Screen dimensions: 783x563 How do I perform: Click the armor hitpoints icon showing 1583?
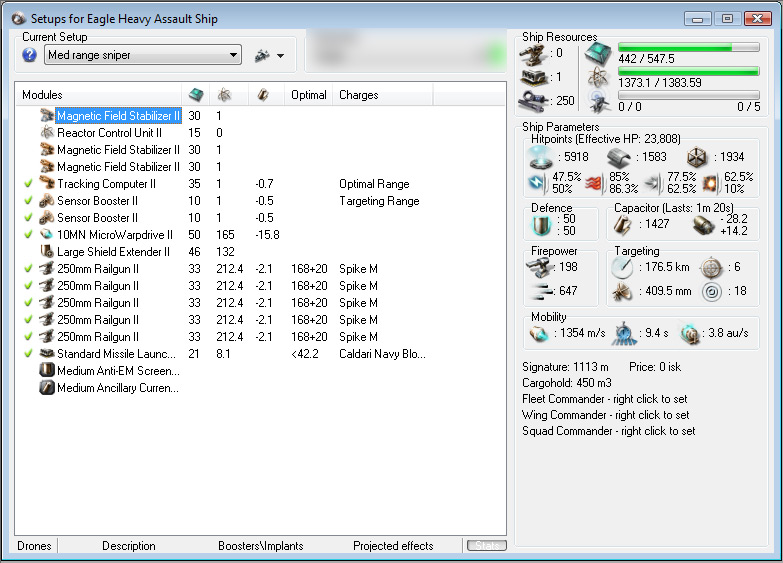(x=619, y=157)
